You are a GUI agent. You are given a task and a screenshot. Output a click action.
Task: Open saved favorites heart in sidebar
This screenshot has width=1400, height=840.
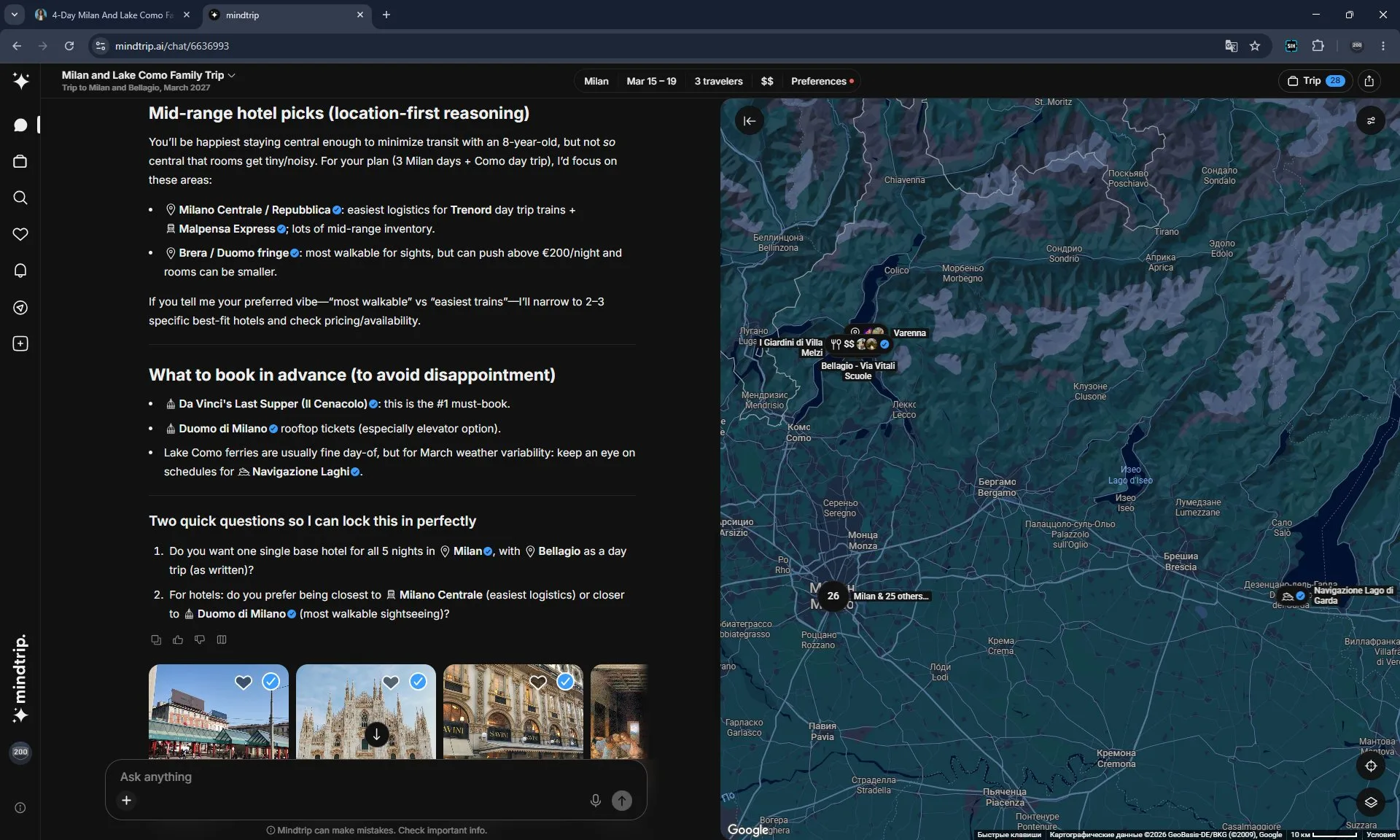pos(20,234)
